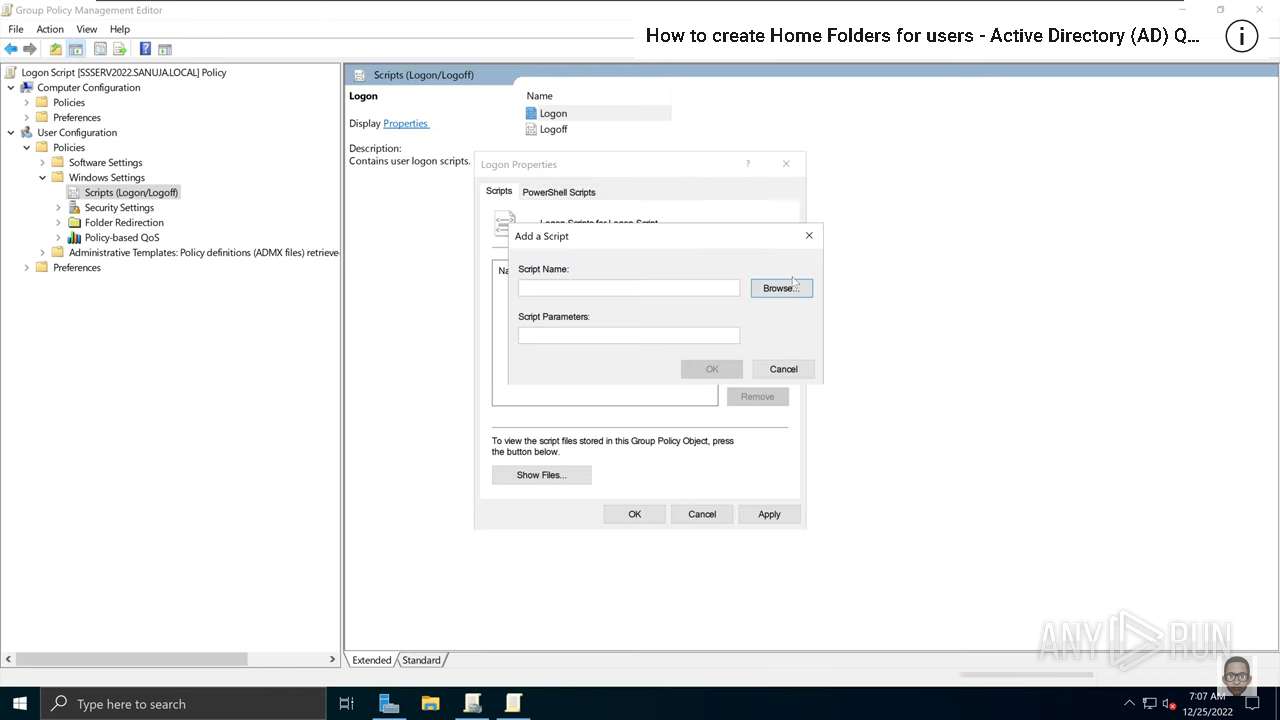Click the Show Files button
The image size is (1280, 720).
[x=541, y=475]
